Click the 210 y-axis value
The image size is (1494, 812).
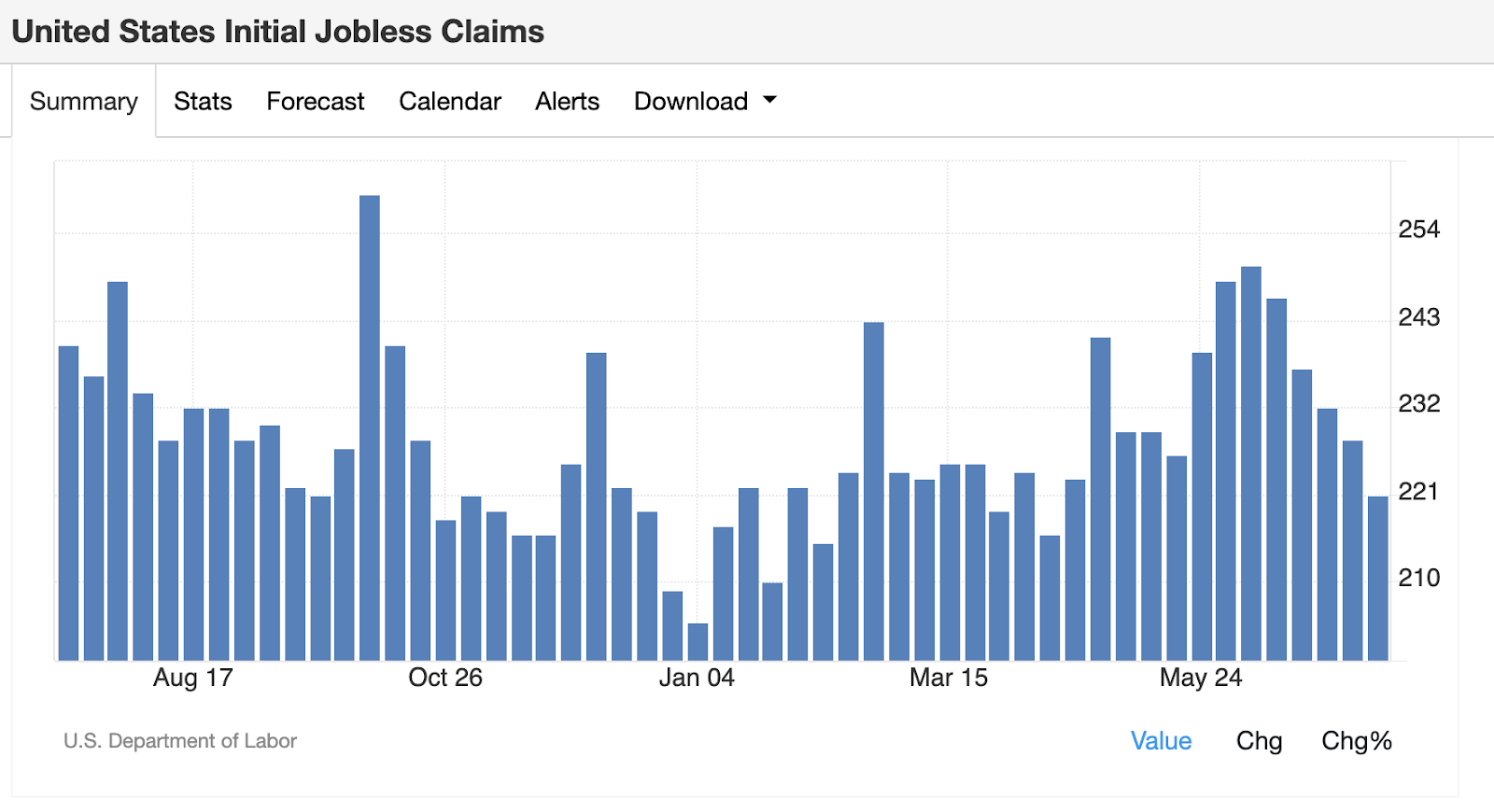click(x=1418, y=578)
